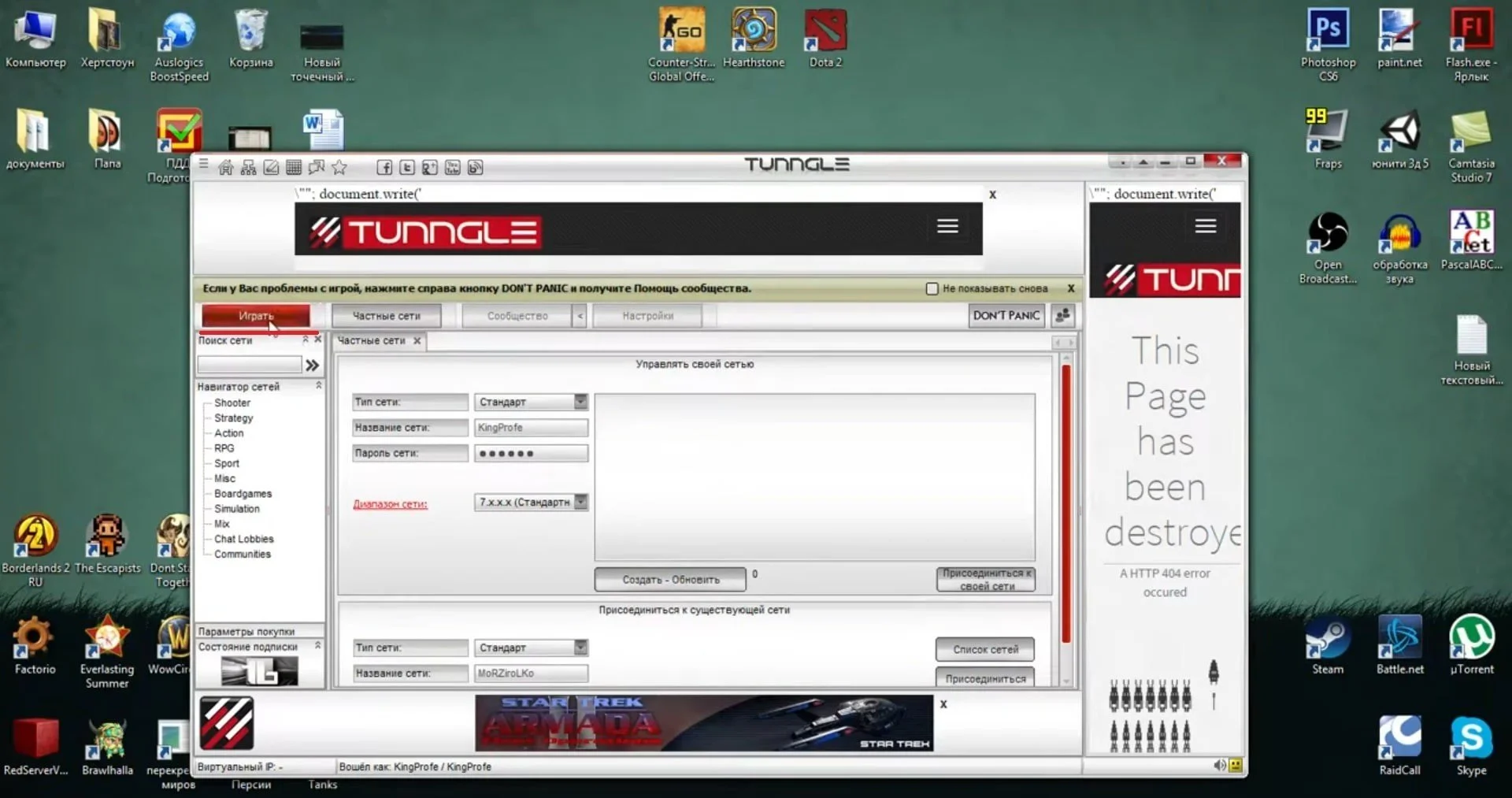Click the vertical scrollbar of private networks panel
The width and height of the screenshot is (1512, 798).
(x=1066, y=504)
